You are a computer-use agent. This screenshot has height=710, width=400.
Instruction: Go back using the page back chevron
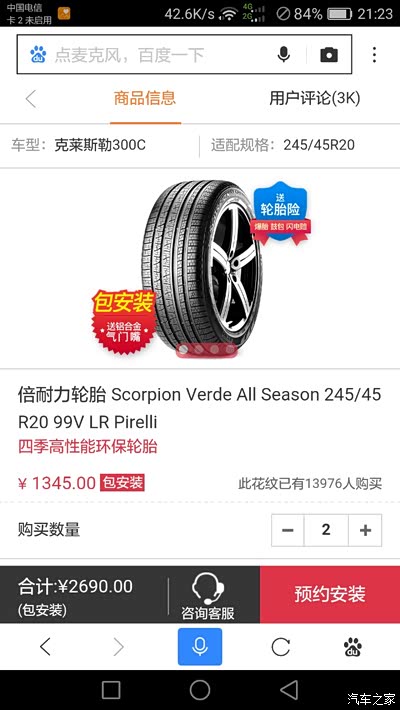pos(31,99)
